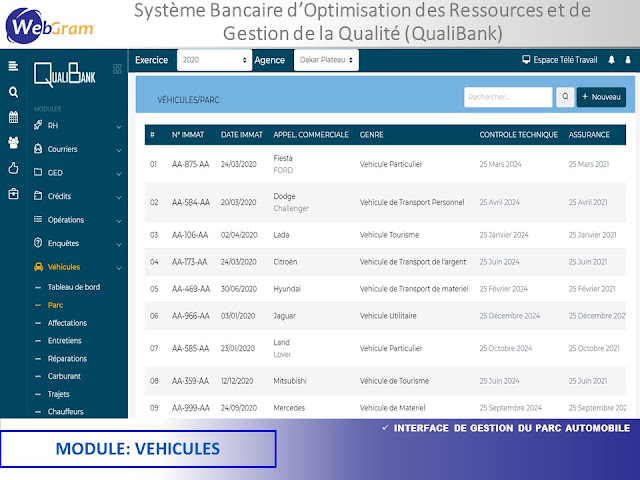Expand the GED module chevron
Viewport: 640px width, 480px height.
tap(119, 174)
